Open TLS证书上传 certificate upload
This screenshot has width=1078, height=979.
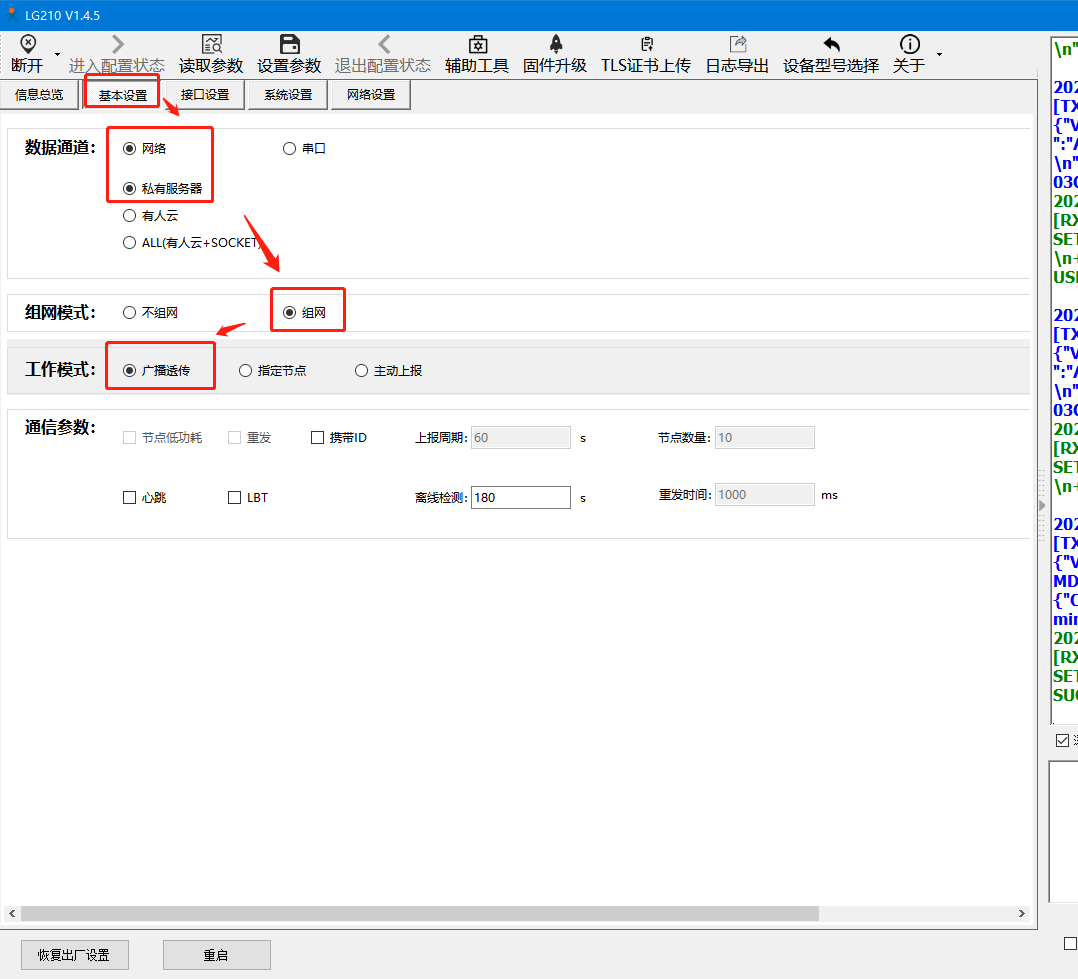(x=646, y=45)
